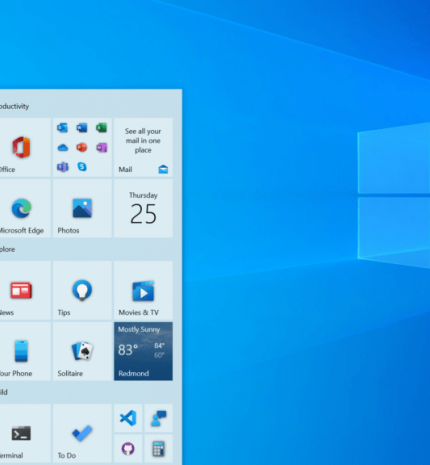Open the News tile
430x465 pixels.
25,290
